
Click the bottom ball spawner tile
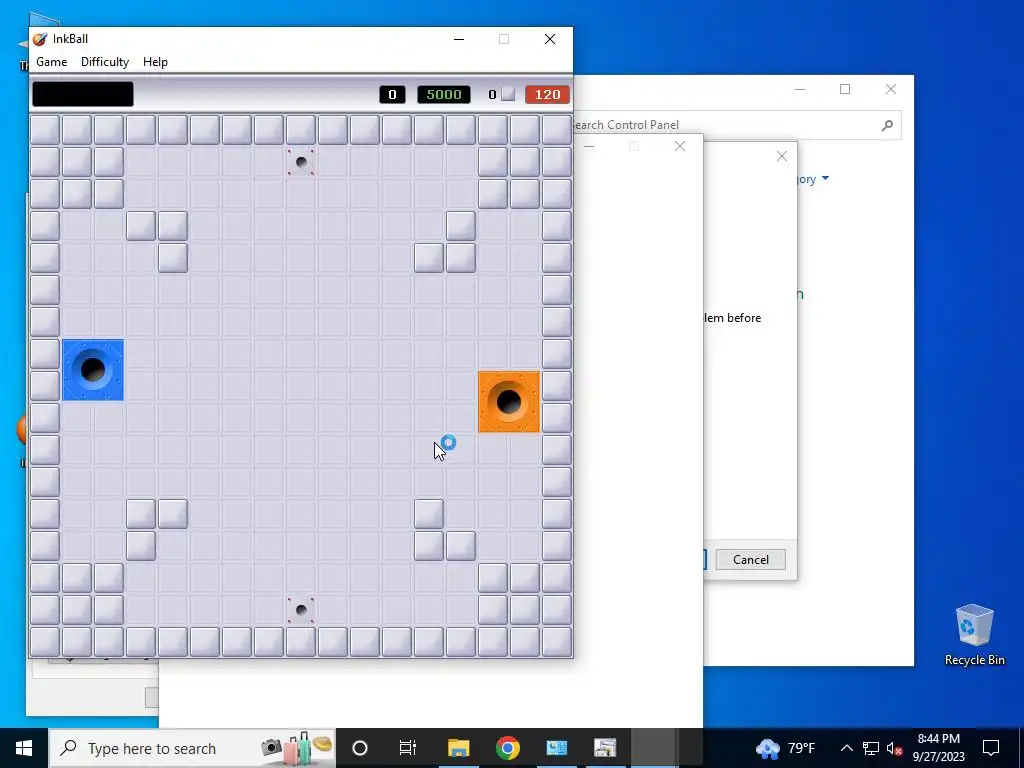point(301,610)
